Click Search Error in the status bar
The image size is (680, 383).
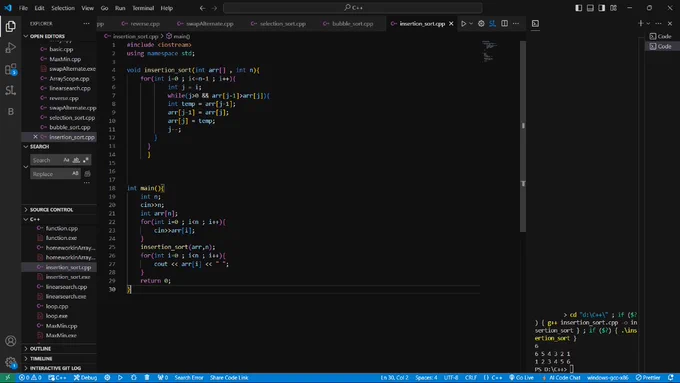189,378
